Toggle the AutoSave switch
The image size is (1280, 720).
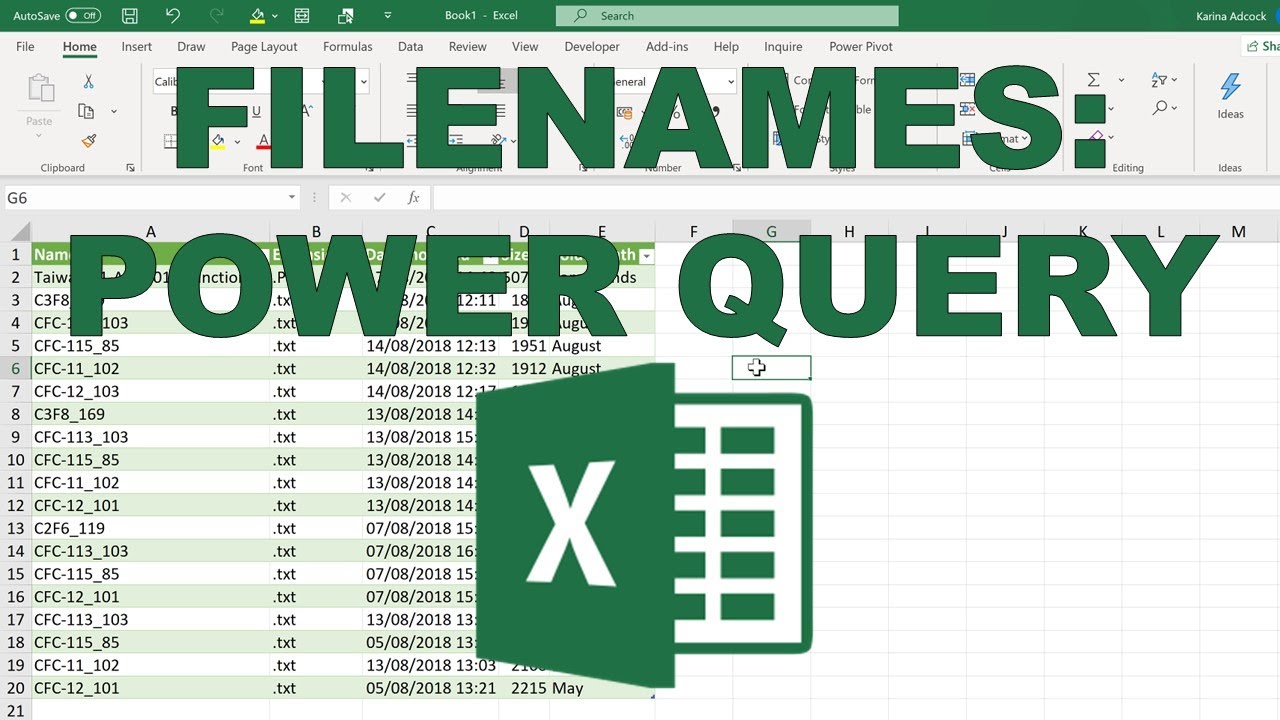coord(83,16)
